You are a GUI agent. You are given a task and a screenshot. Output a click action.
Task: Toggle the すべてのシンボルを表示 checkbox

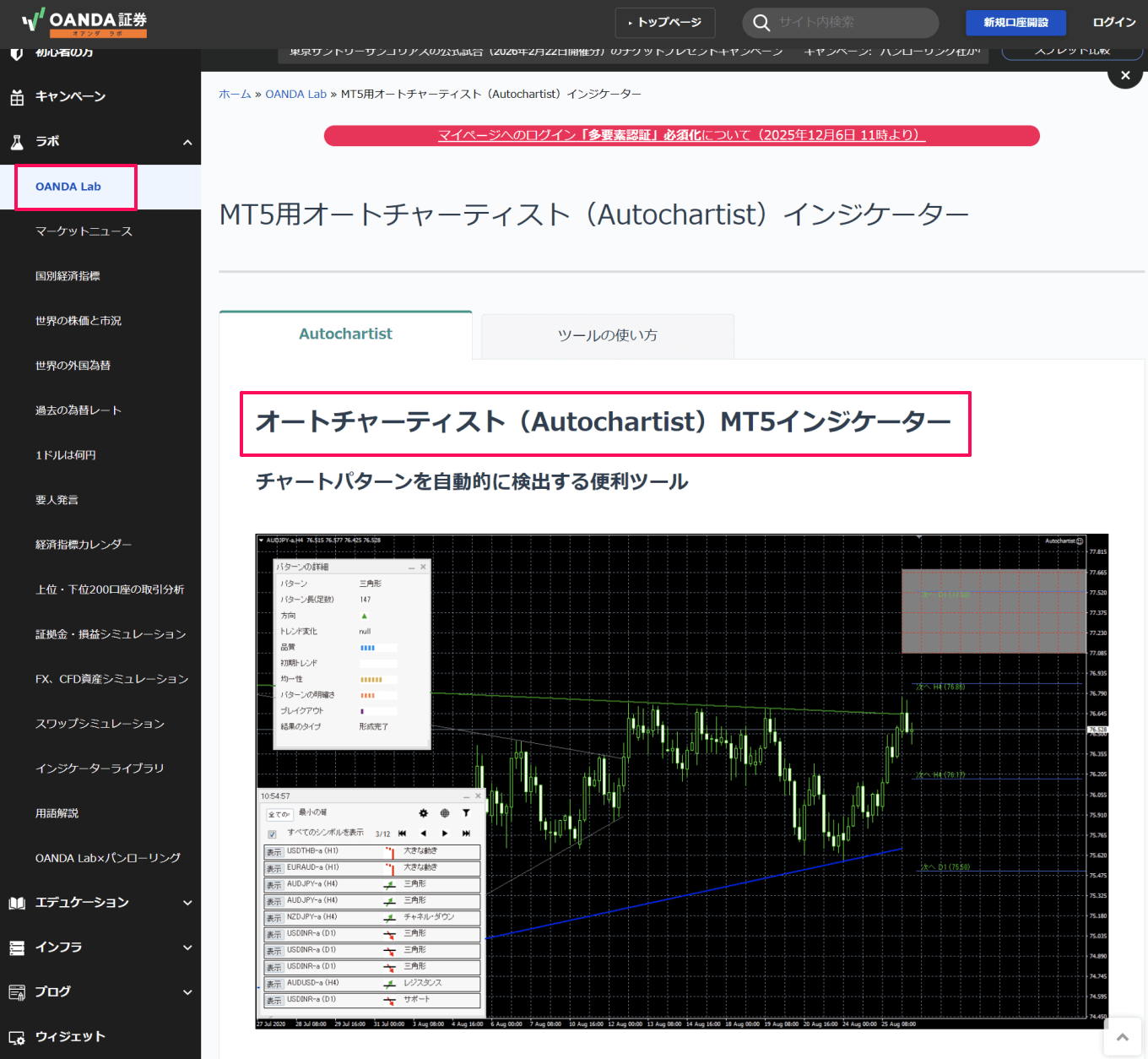pos(272,834)
